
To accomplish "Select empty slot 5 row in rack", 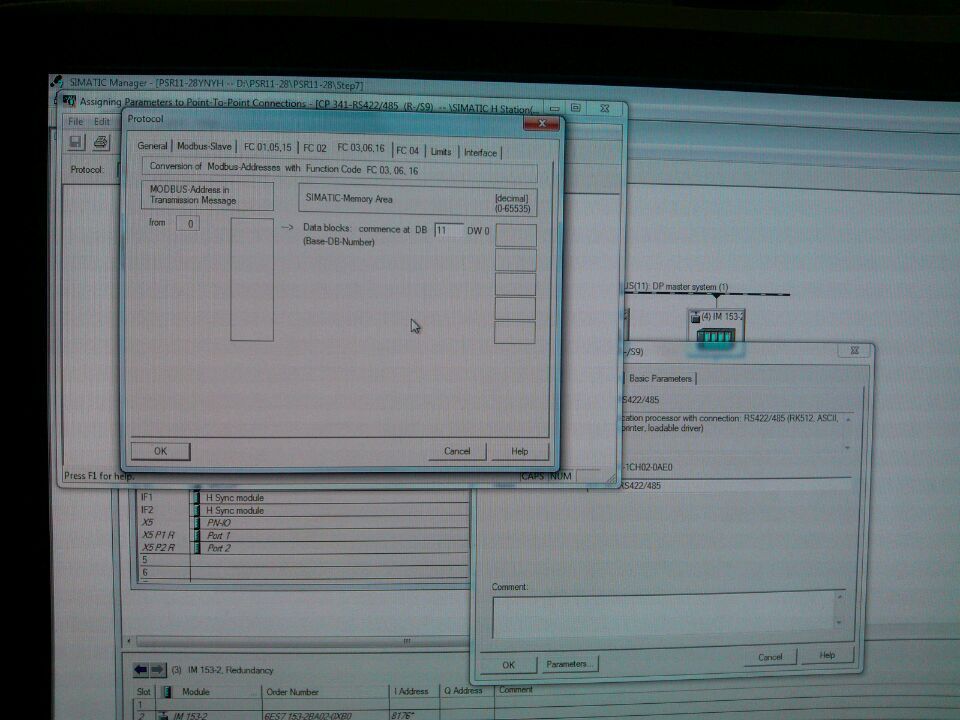I will pyautogui.click(x=302, y=560).
